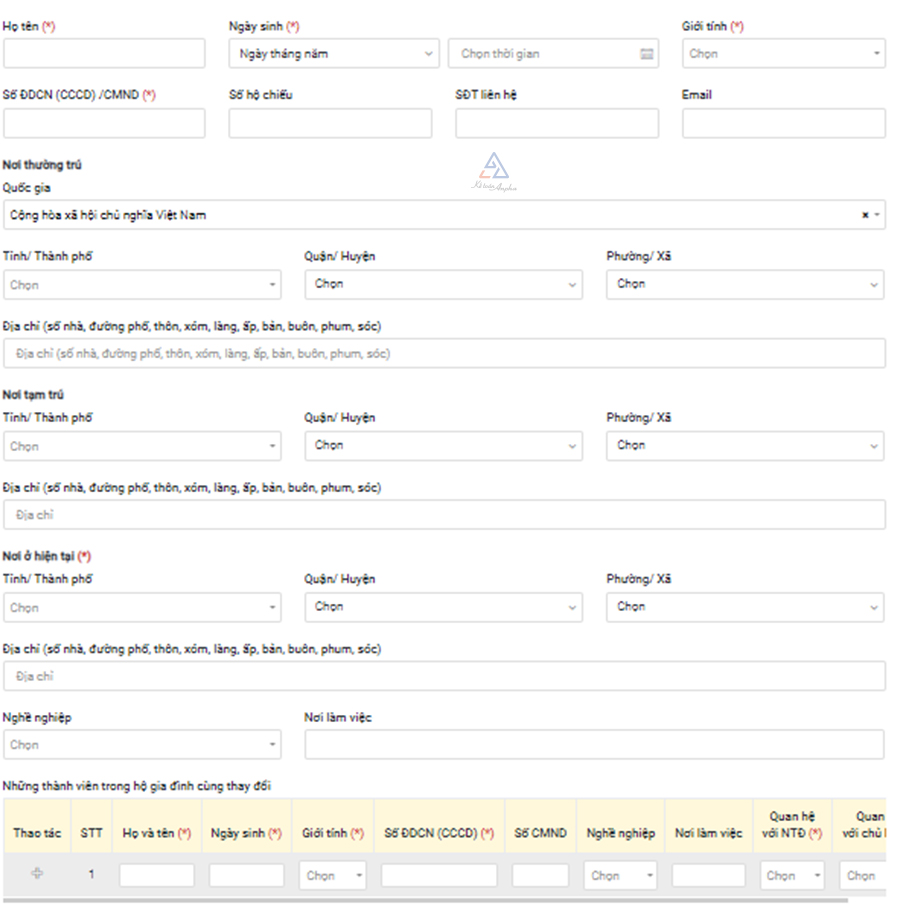The image size is (900, 907).
Task: Open Quận/Huyện dropdown under Nơi tạm trú
Action: pyautogui.click(x=443, y=446)
